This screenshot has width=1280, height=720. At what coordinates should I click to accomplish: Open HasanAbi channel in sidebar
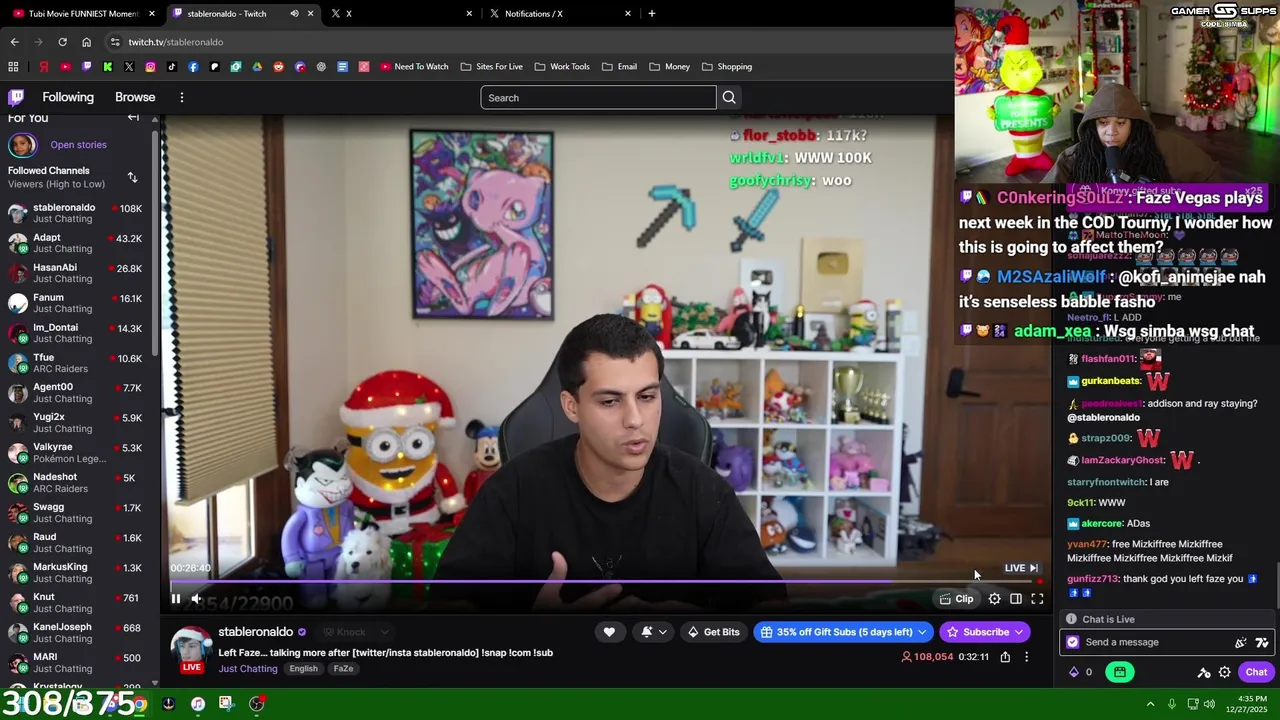click(78, 273)
